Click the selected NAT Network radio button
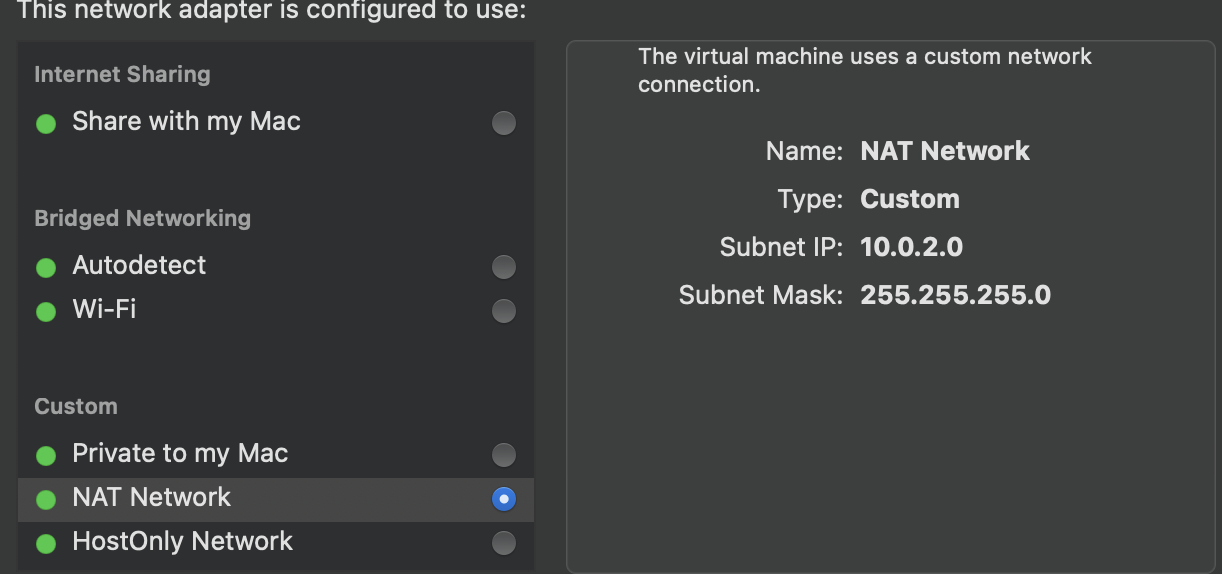 tap(504, 498)
